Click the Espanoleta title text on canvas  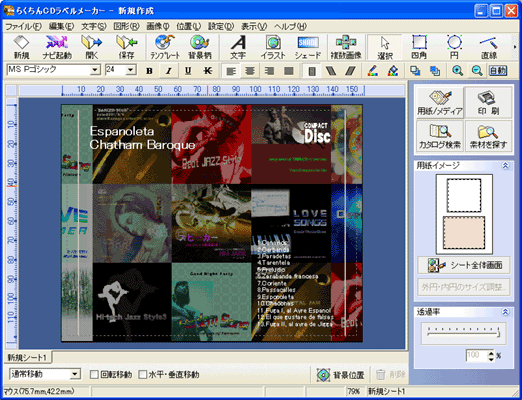tap(122, 131)
